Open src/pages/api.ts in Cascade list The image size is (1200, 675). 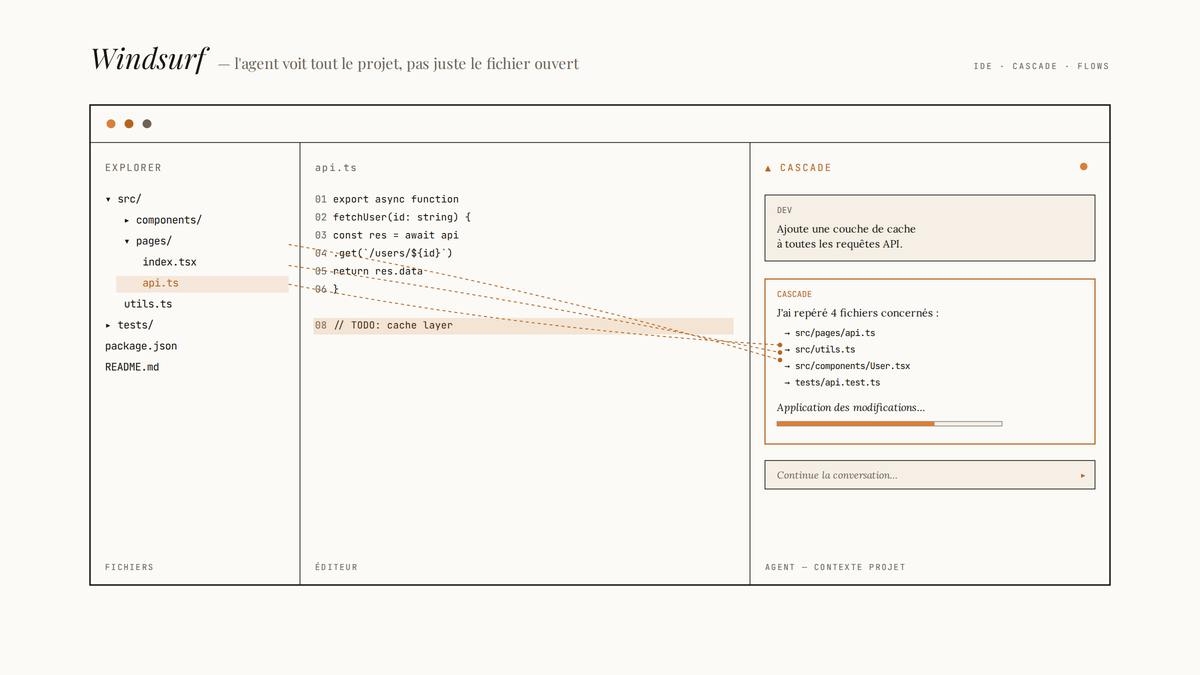tap(830, 333)
